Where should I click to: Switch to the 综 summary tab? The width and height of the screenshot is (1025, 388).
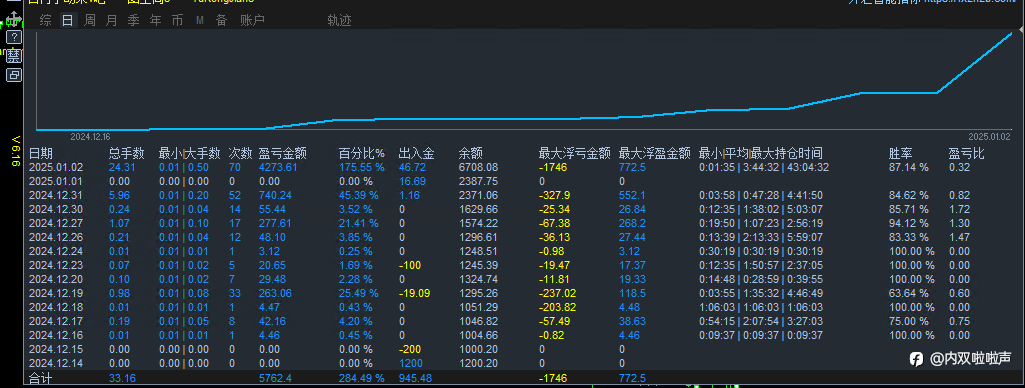(x=46, y=20)
